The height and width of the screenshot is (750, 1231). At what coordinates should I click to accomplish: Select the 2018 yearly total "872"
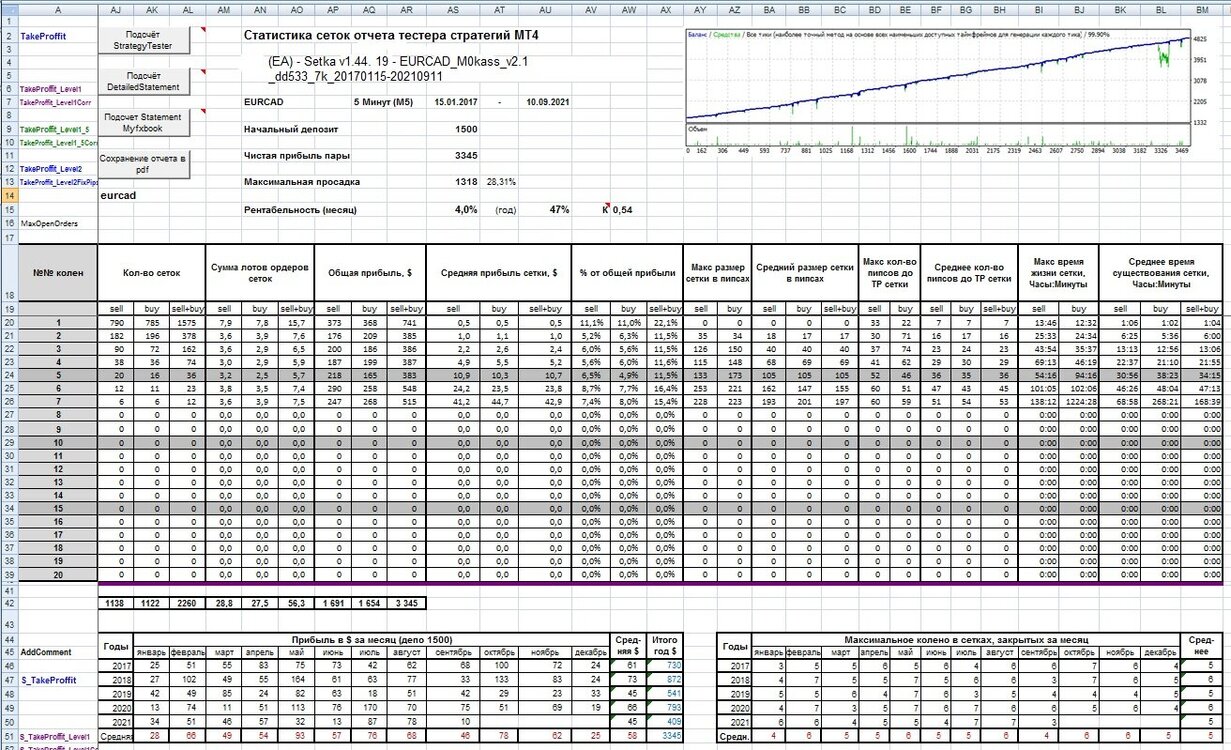coord(664,680)
